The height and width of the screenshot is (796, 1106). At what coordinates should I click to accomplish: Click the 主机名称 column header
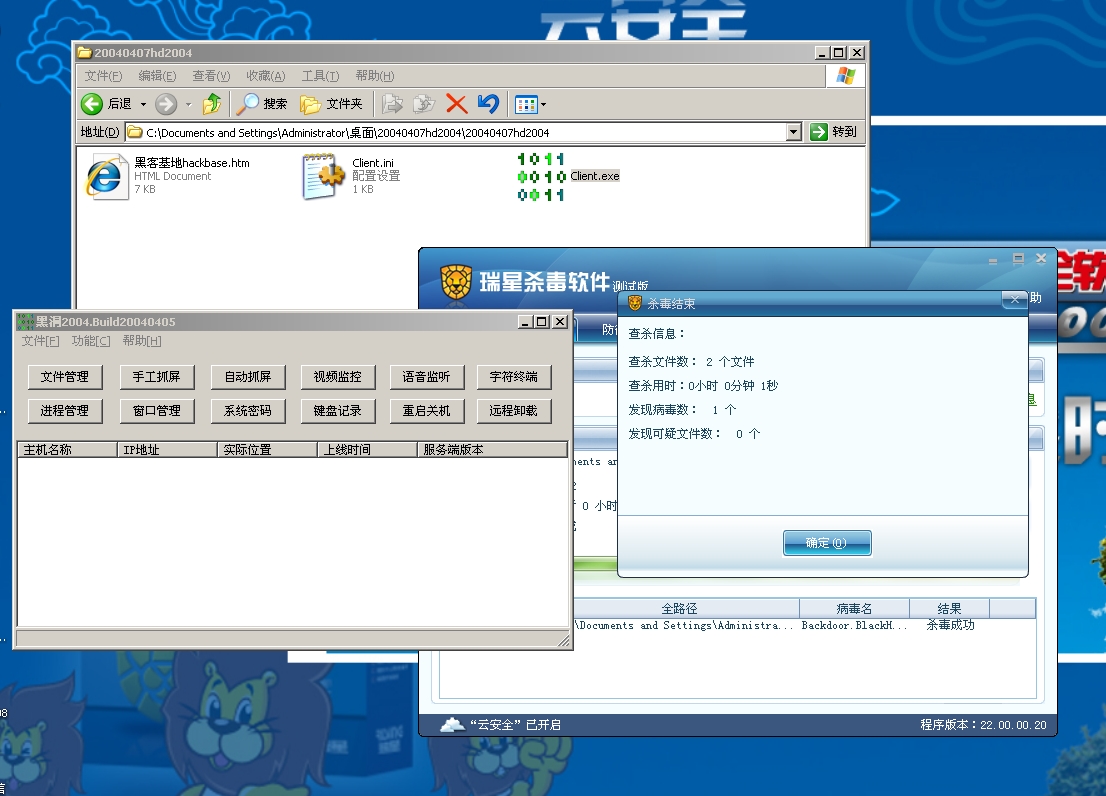tap(67, 449)
